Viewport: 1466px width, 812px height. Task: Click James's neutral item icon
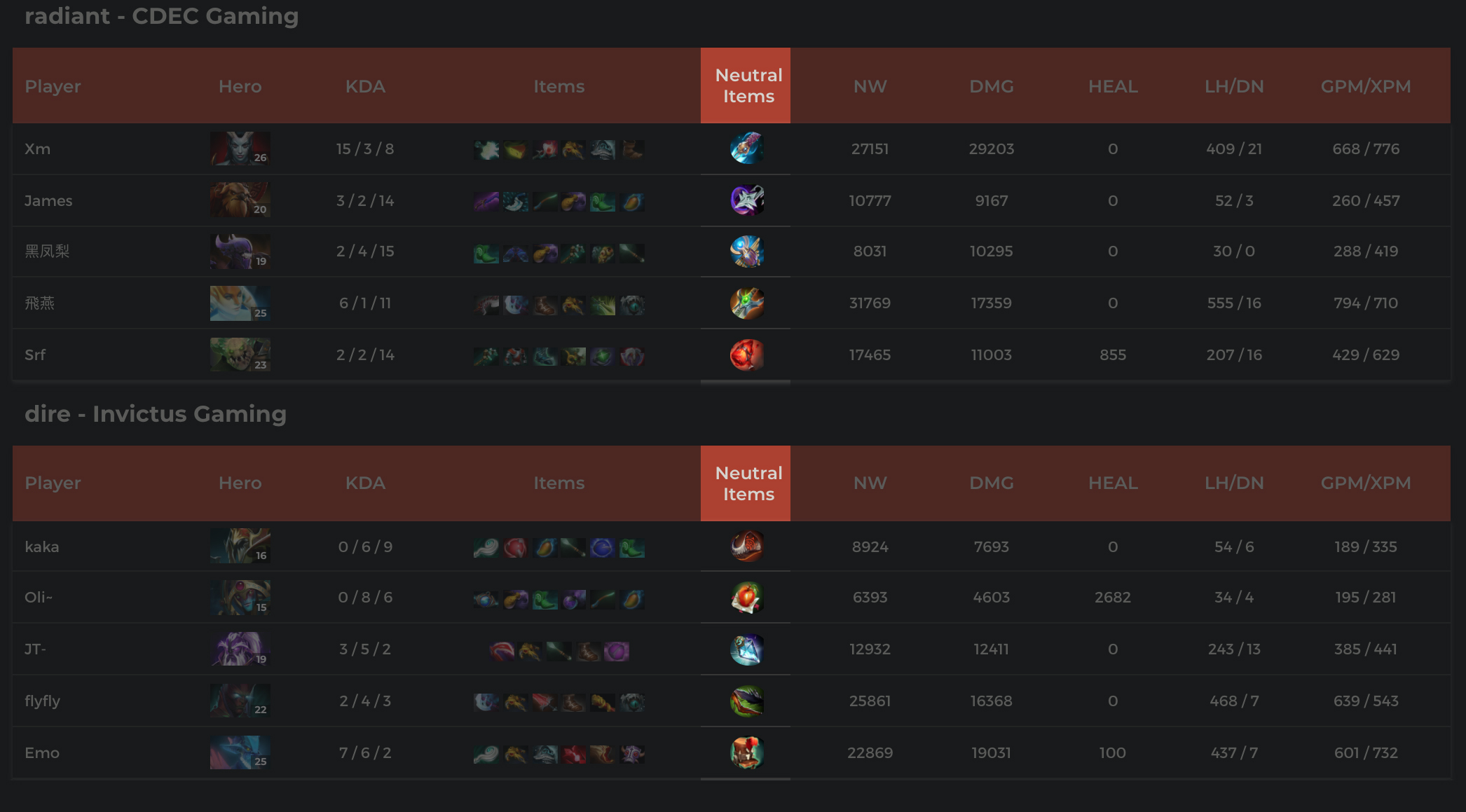pos(746,200)
